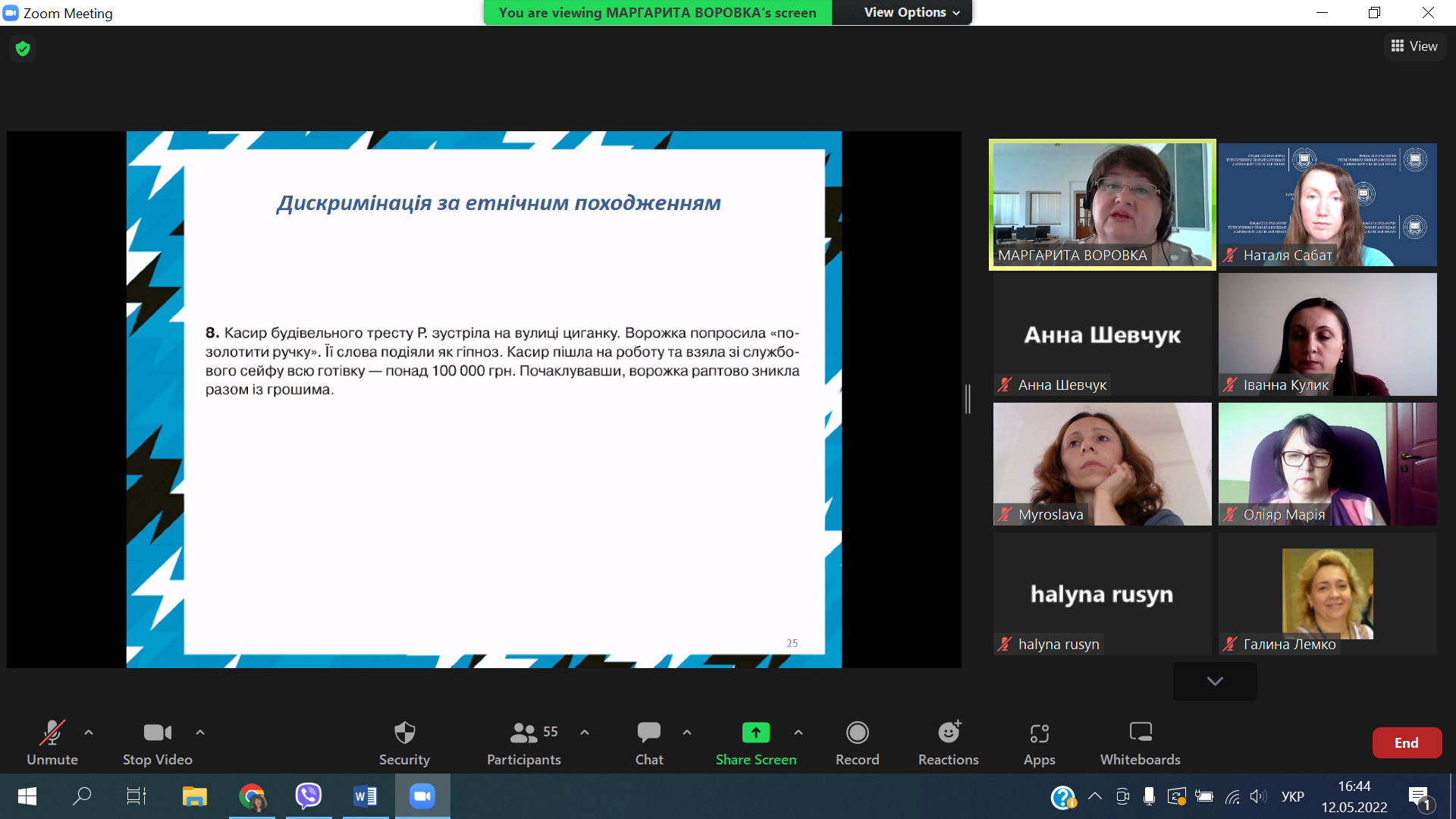Open the Apps panel

coord(1039,733)
